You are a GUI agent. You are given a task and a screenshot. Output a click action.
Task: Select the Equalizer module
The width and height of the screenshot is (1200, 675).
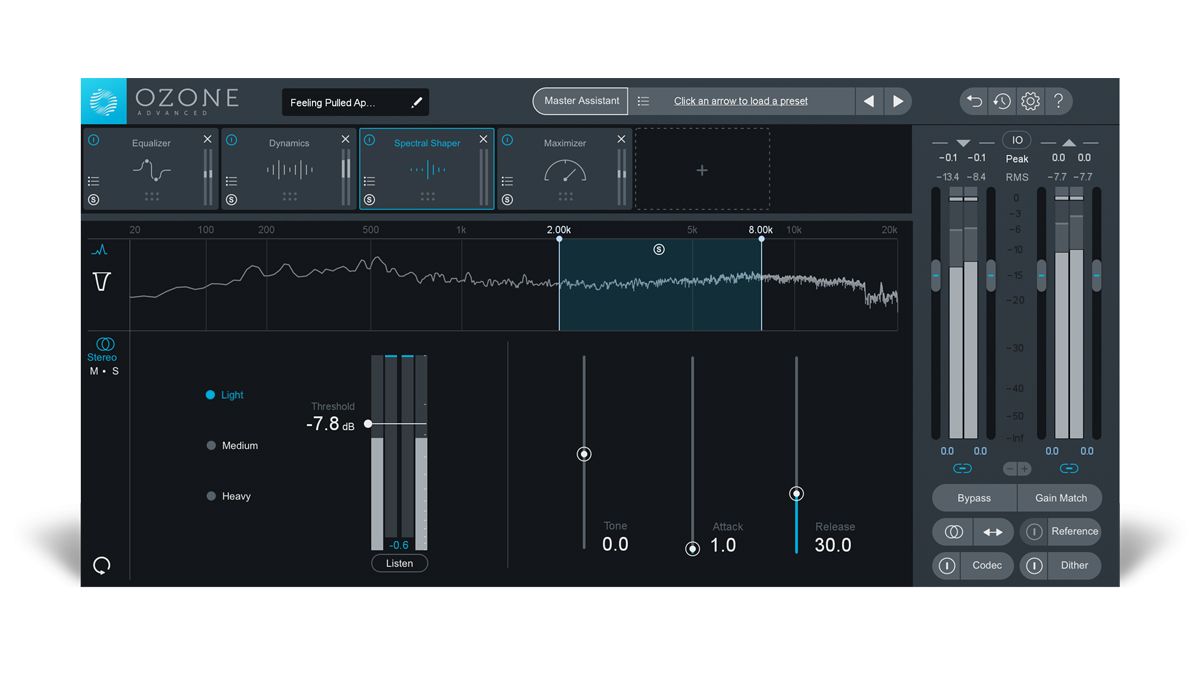pos(152,143)
